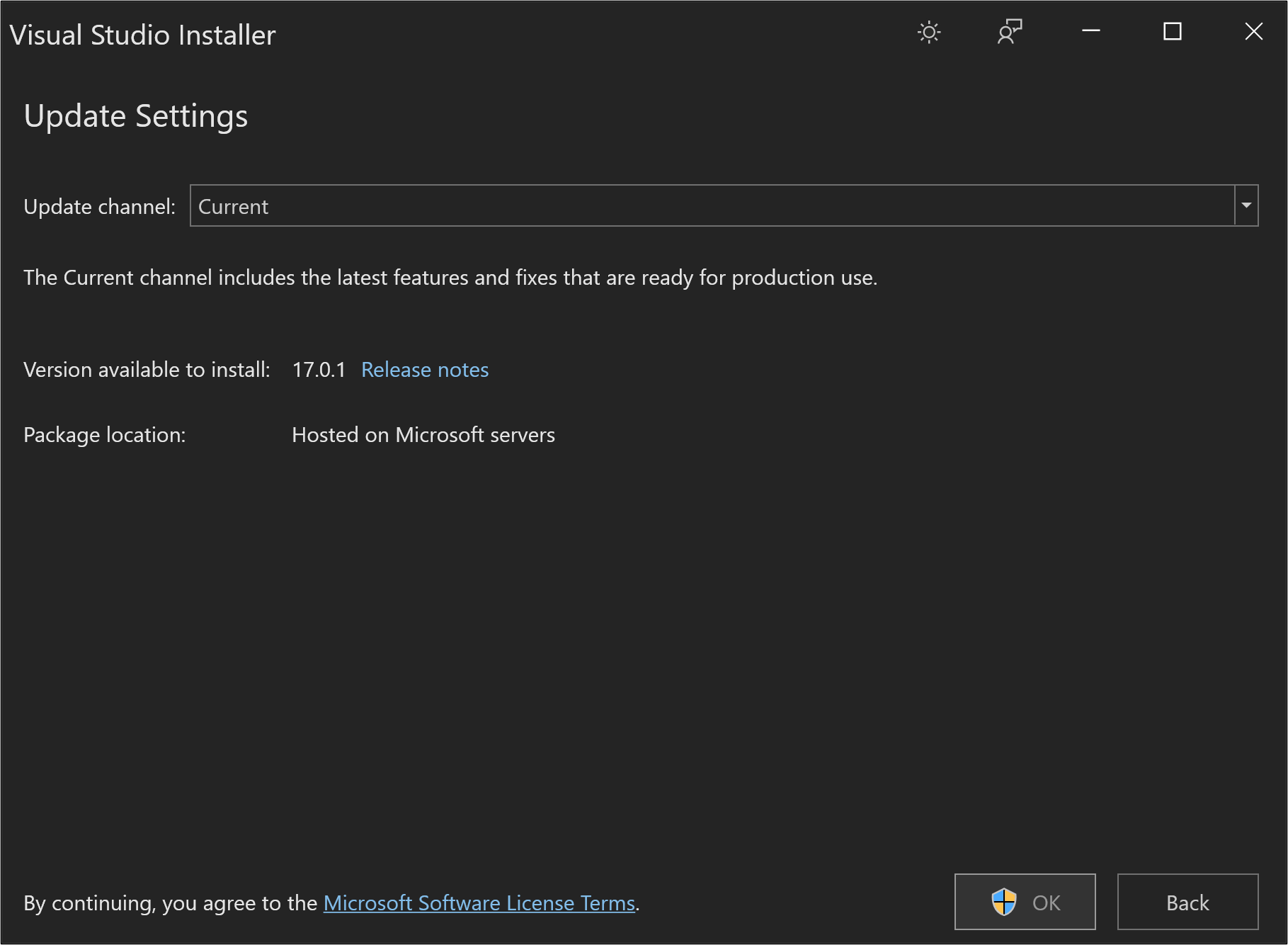The width and height of the screenshot is (1288, 945).
Task: Click the Visual Studio Installer title text
Action: pyautogui.click(x=142, y=35)
